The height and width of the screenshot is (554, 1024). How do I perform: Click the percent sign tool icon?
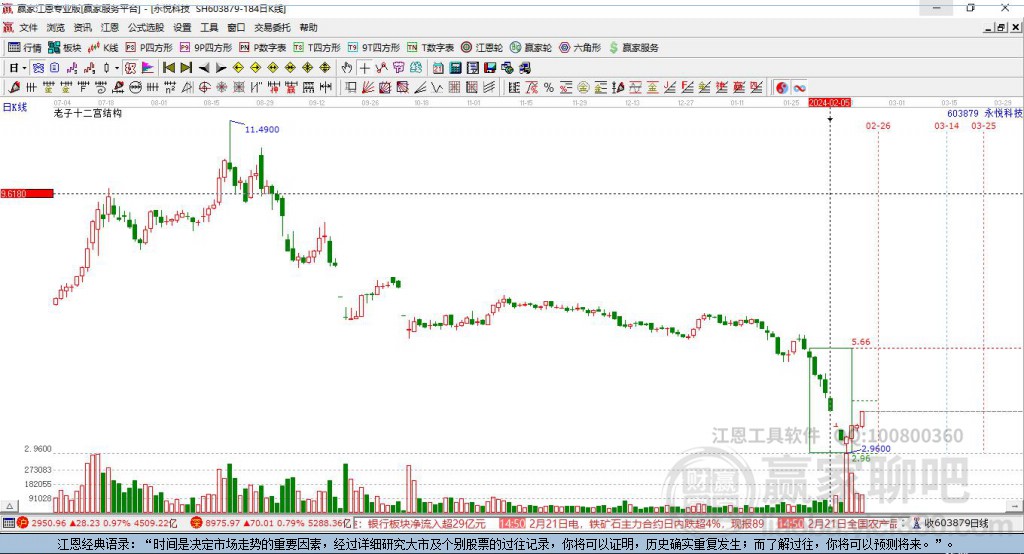point(549,88)
